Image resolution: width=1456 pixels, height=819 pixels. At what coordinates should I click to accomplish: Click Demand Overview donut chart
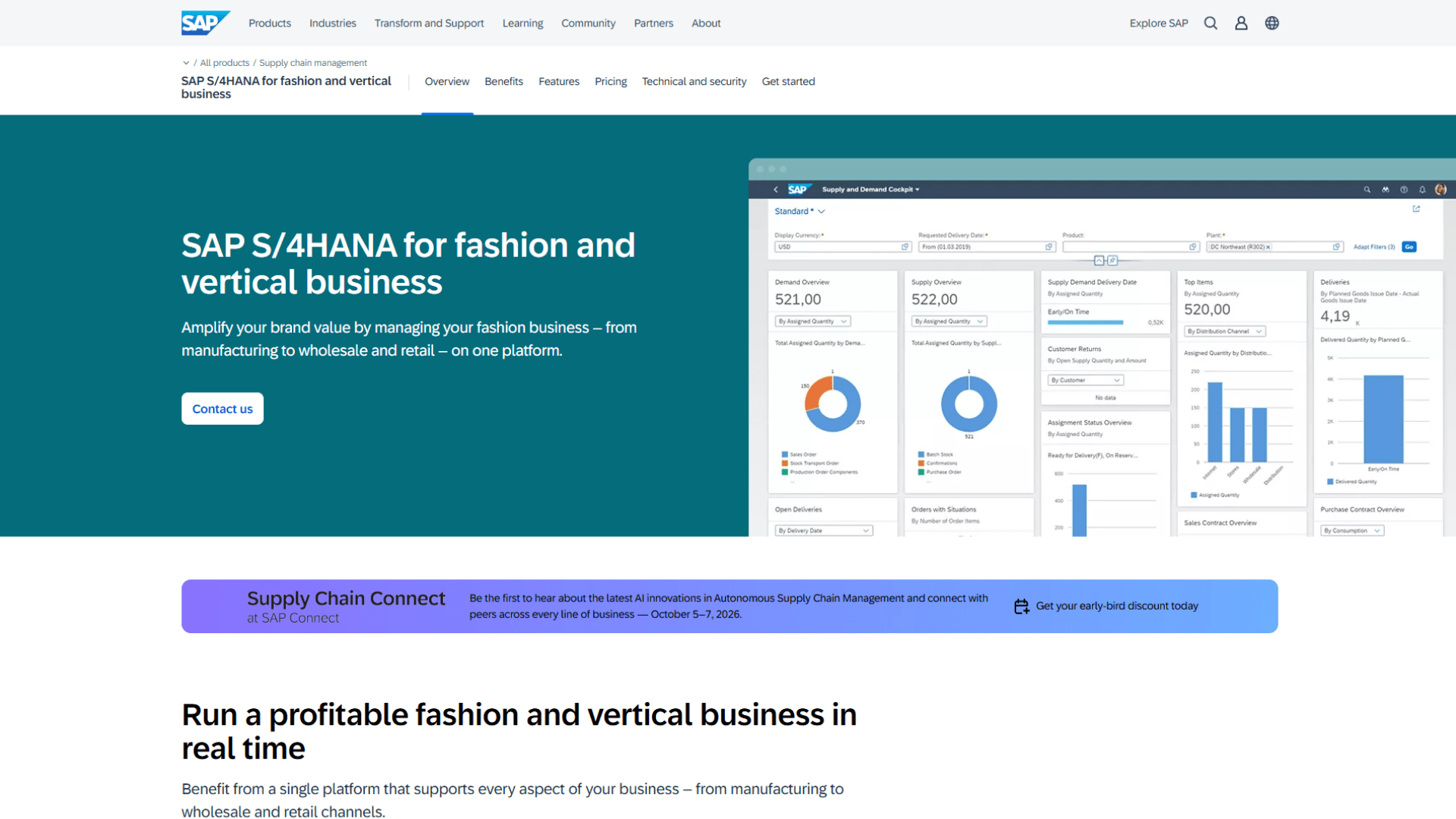point(833,403)
